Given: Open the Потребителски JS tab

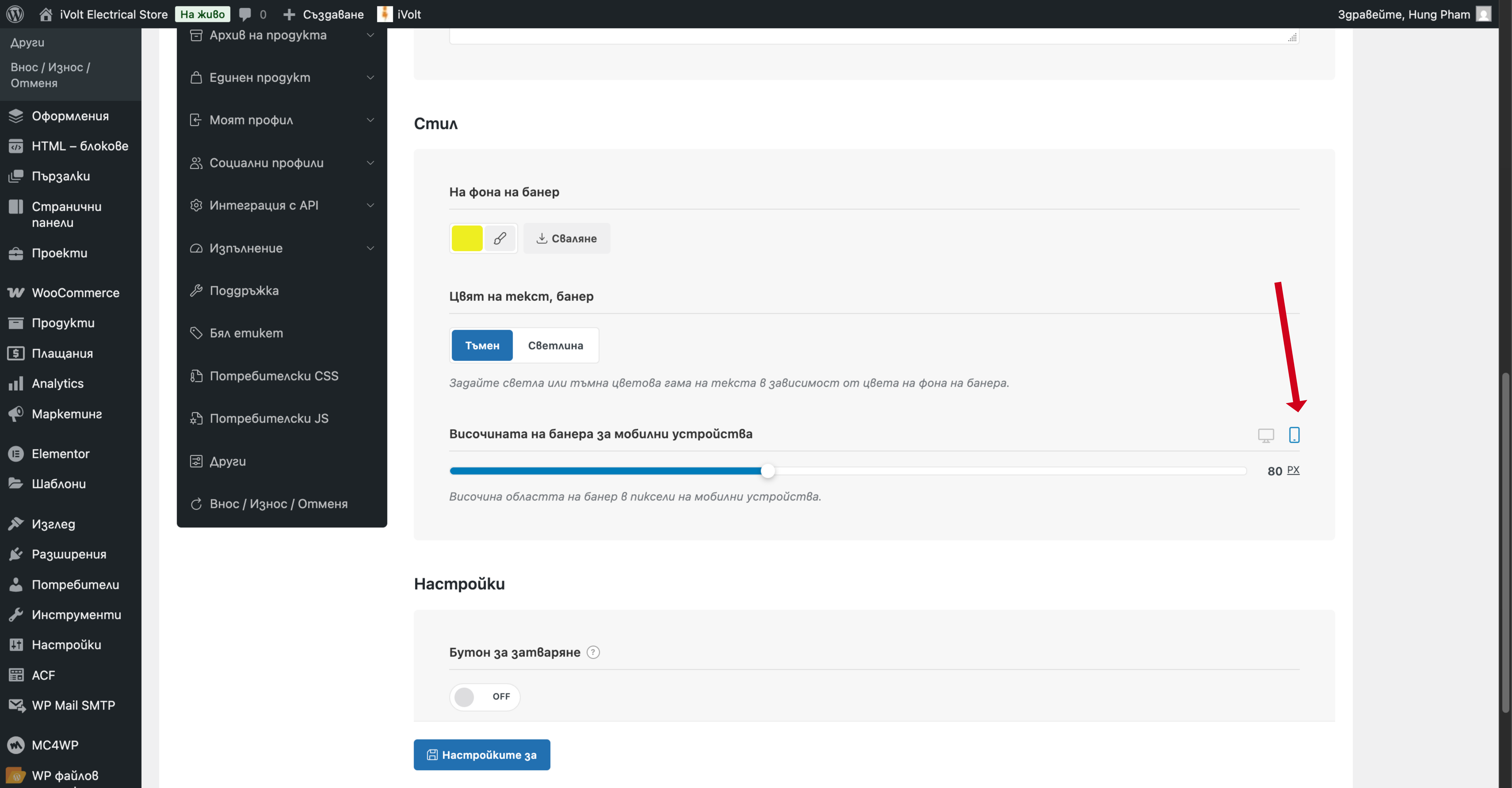Looking at the screenshot, I should click(x=282, y=419).
